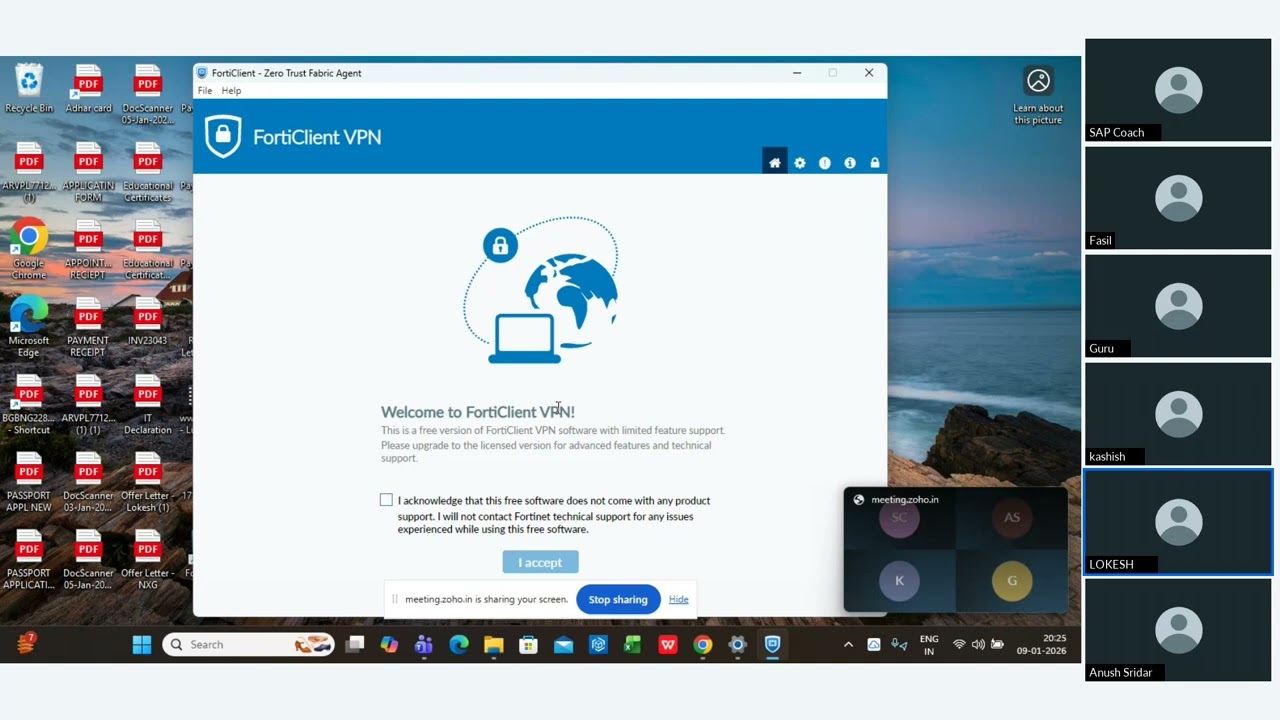Open Microsoft Store on the taskbar
Screen dimensions: 1280x720
(529, 645)
